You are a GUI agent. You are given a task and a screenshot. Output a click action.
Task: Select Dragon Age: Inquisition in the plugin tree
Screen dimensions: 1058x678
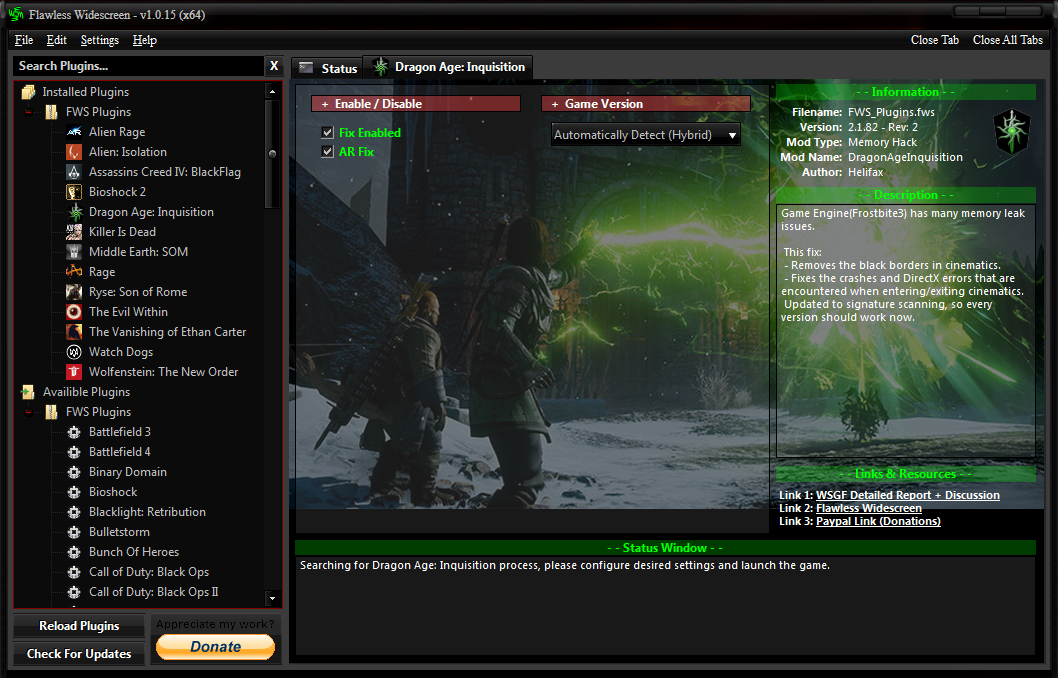151,212
